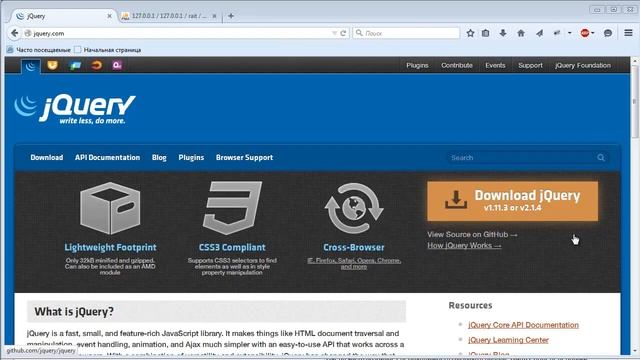
Task: Click the Cross-Browser heading
Action: [354, 247]
